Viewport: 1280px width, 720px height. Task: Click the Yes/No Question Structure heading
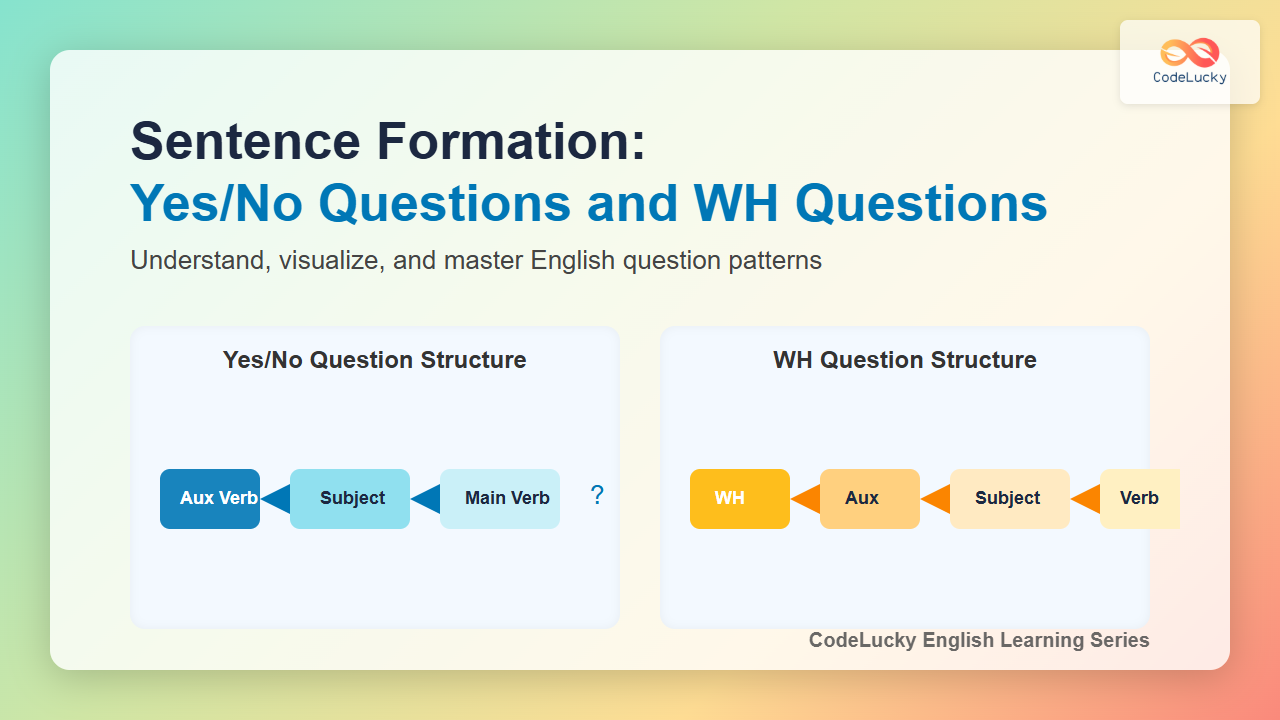(x=375, y=360)
